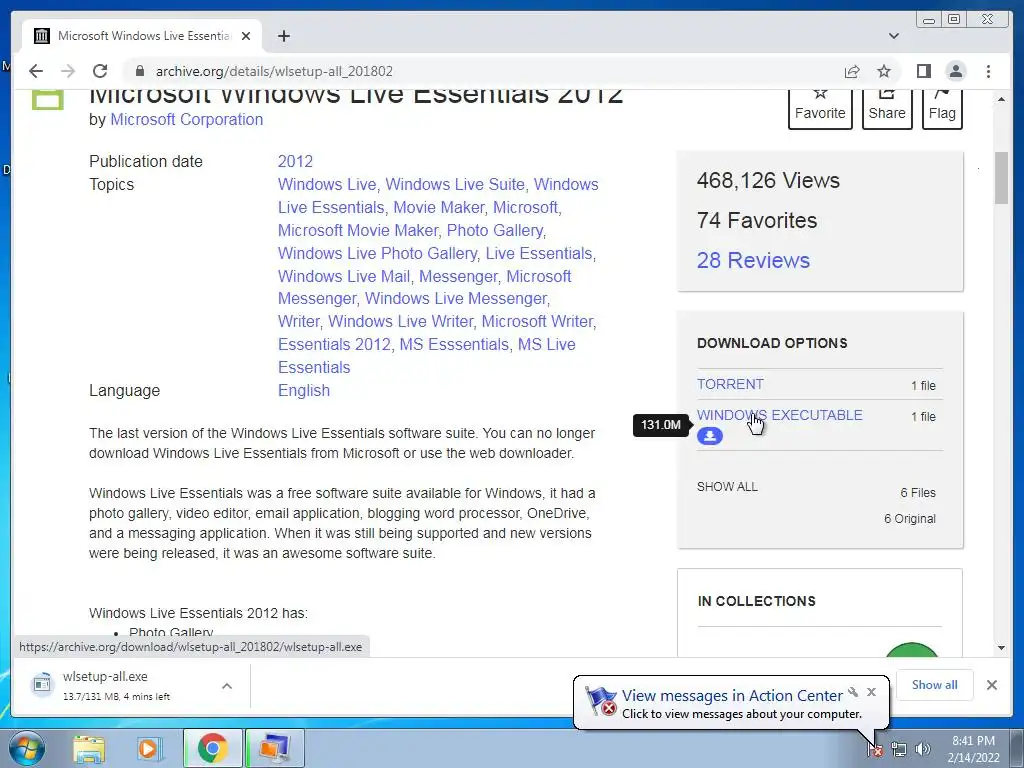Screen dimensions: 1024x768
Task: Click the page scrollbar down arrow
Action: pos(1001,648)
